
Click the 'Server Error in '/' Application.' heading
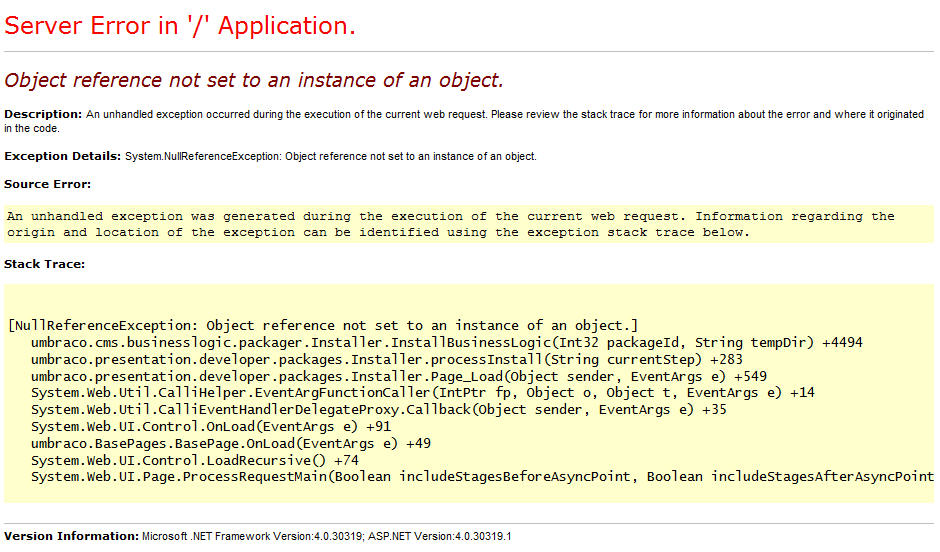click(180, 27)
